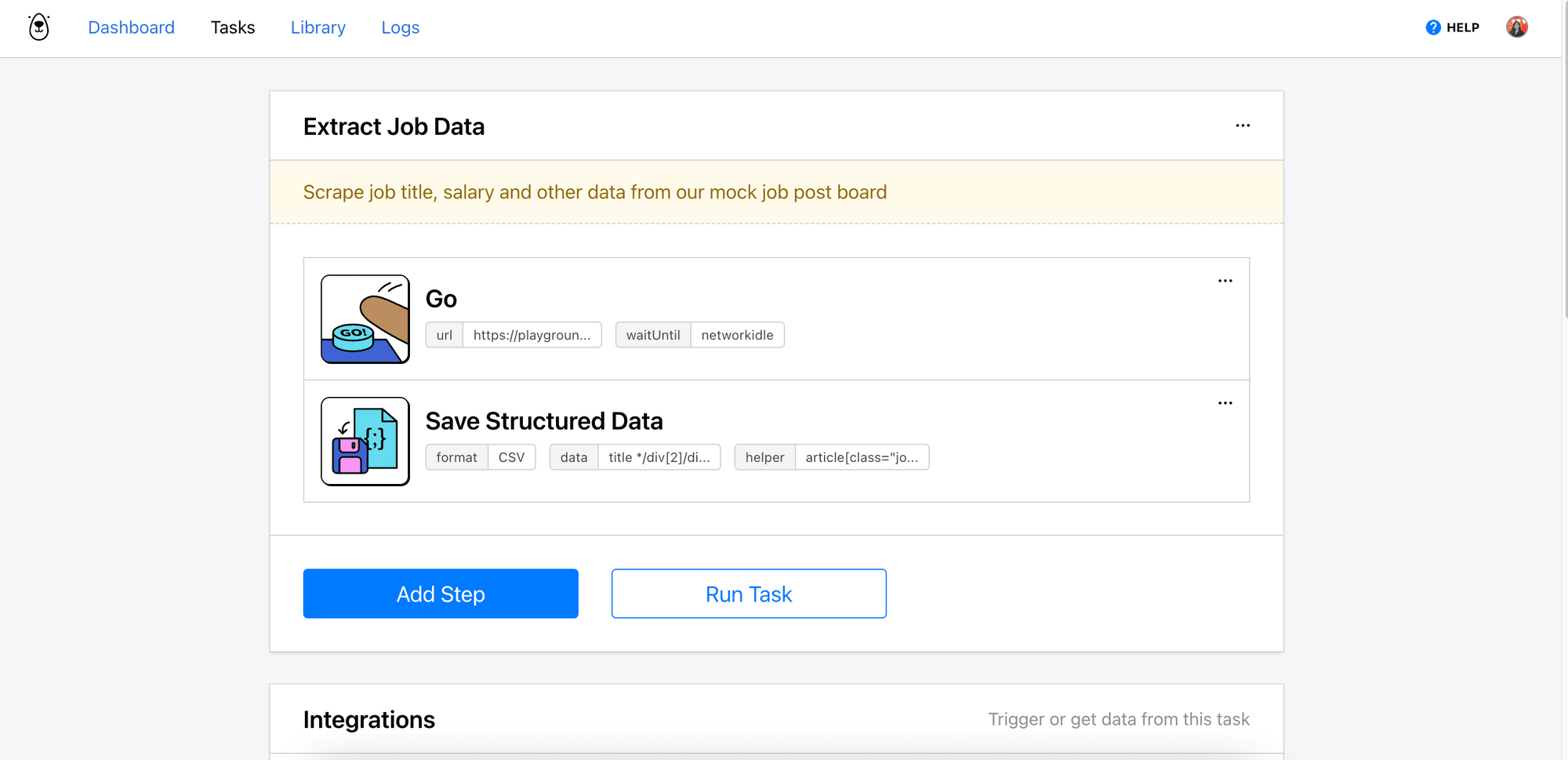Open the user profile avatar
Viewport: 1568px width, 760px height.
point(1516,27)
